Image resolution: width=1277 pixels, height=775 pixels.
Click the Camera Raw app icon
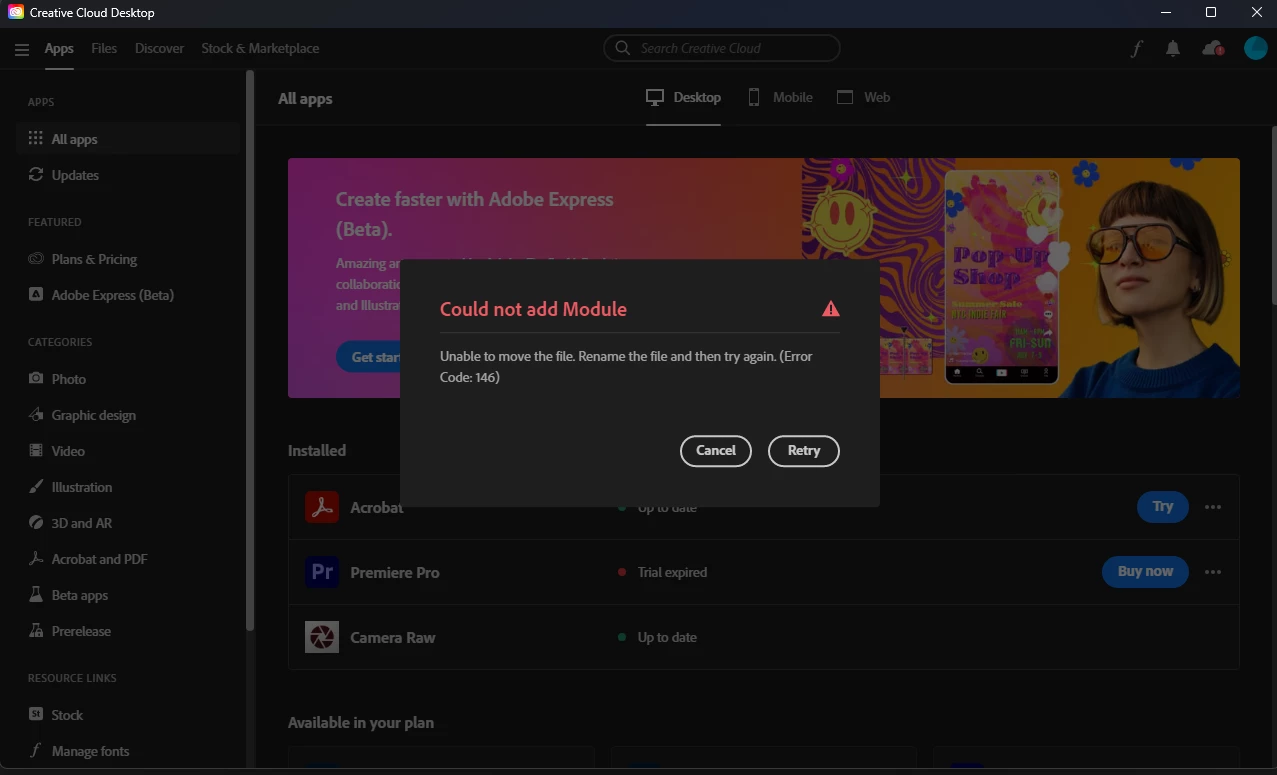pyautogui.click(x=322, y=637)
